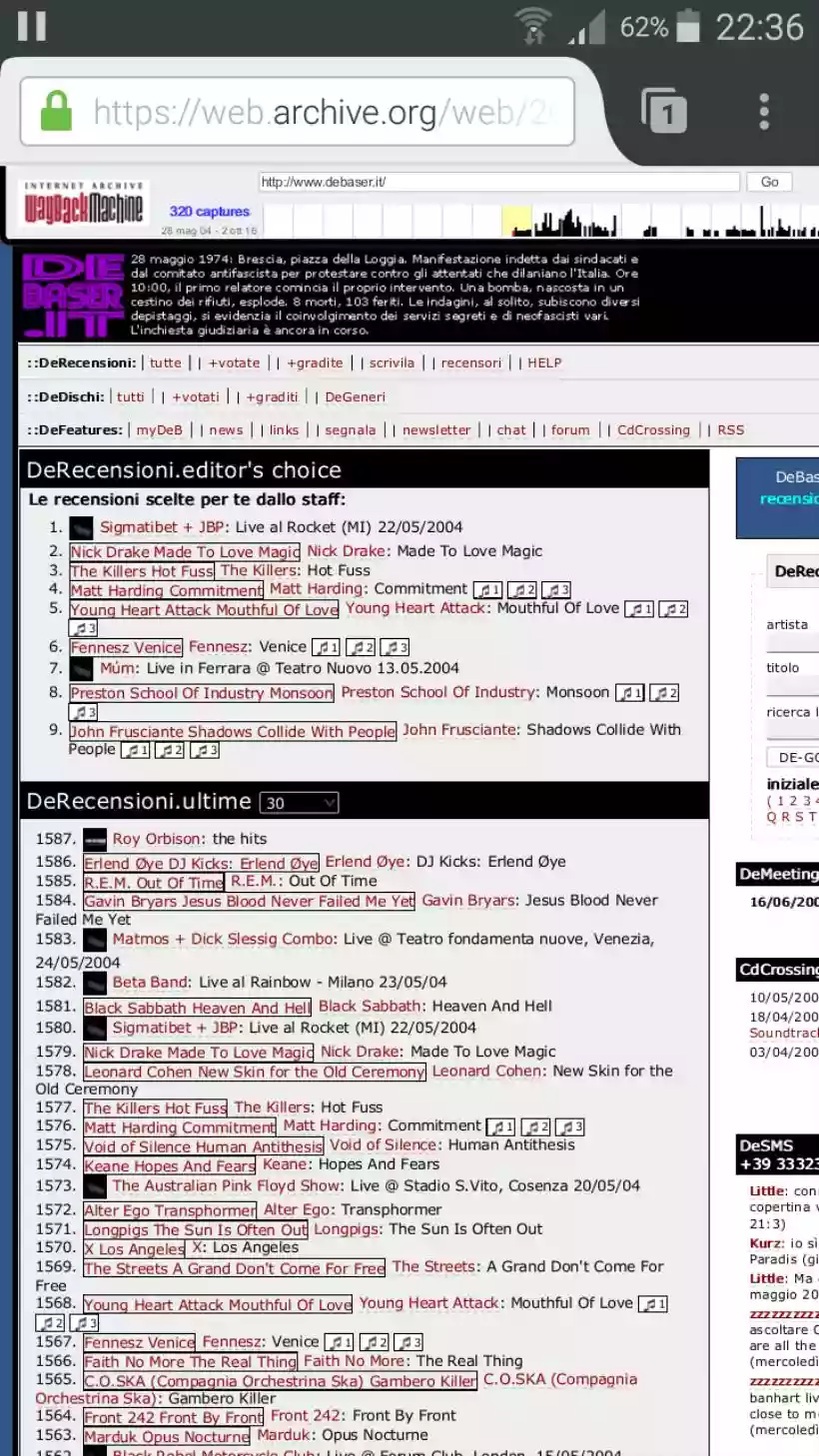
Task: Open the 320 captures link
Action: 209,211
